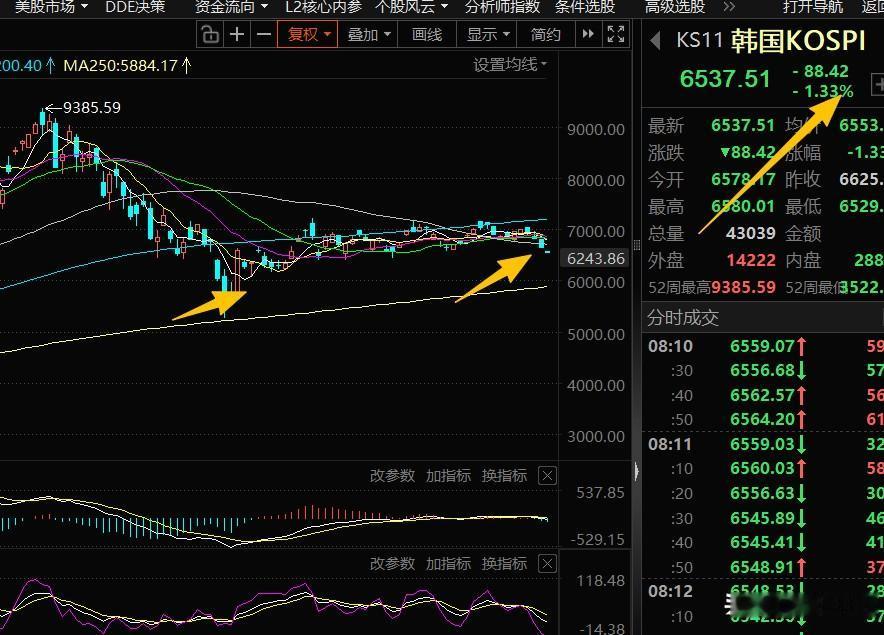This screenshot has height=635, width=884.
Task: Open the 叠加 dropdown
Action: coord(369,34)
